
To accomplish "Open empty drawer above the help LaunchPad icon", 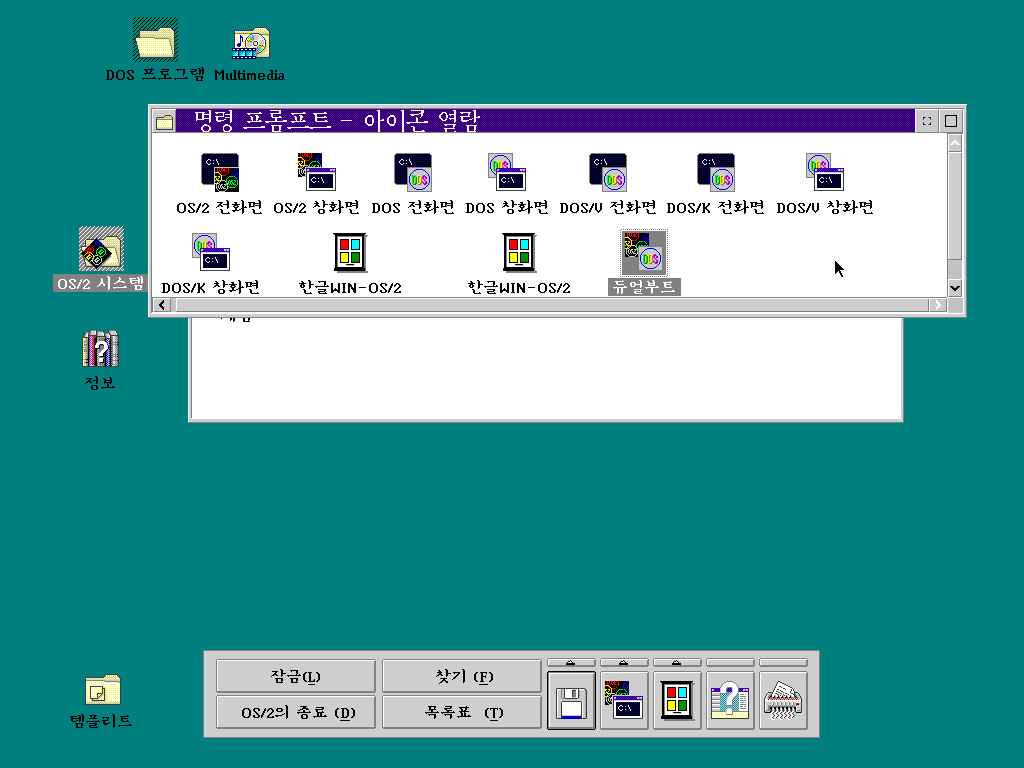I will (730, 663).
